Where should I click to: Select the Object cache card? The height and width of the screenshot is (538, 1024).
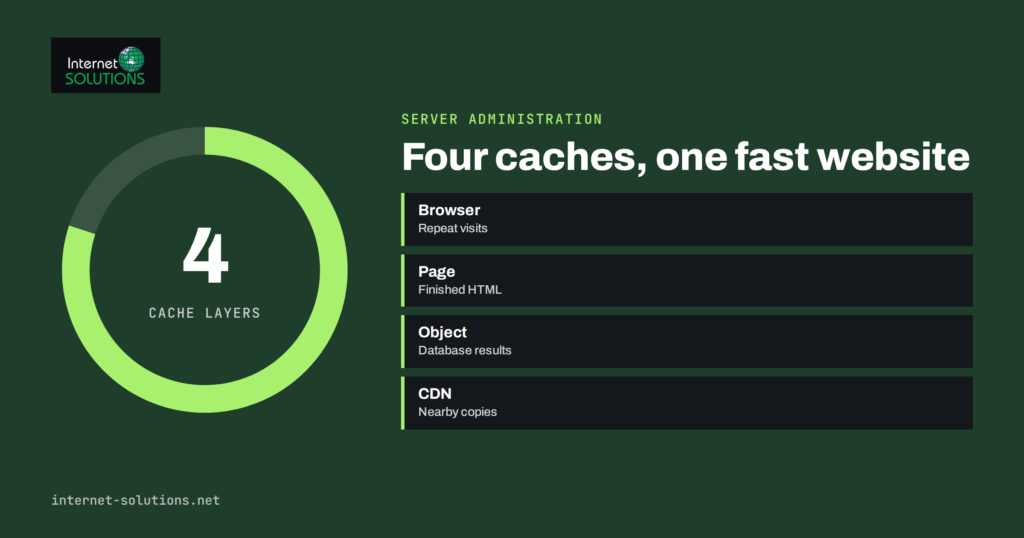pos(687,341)
